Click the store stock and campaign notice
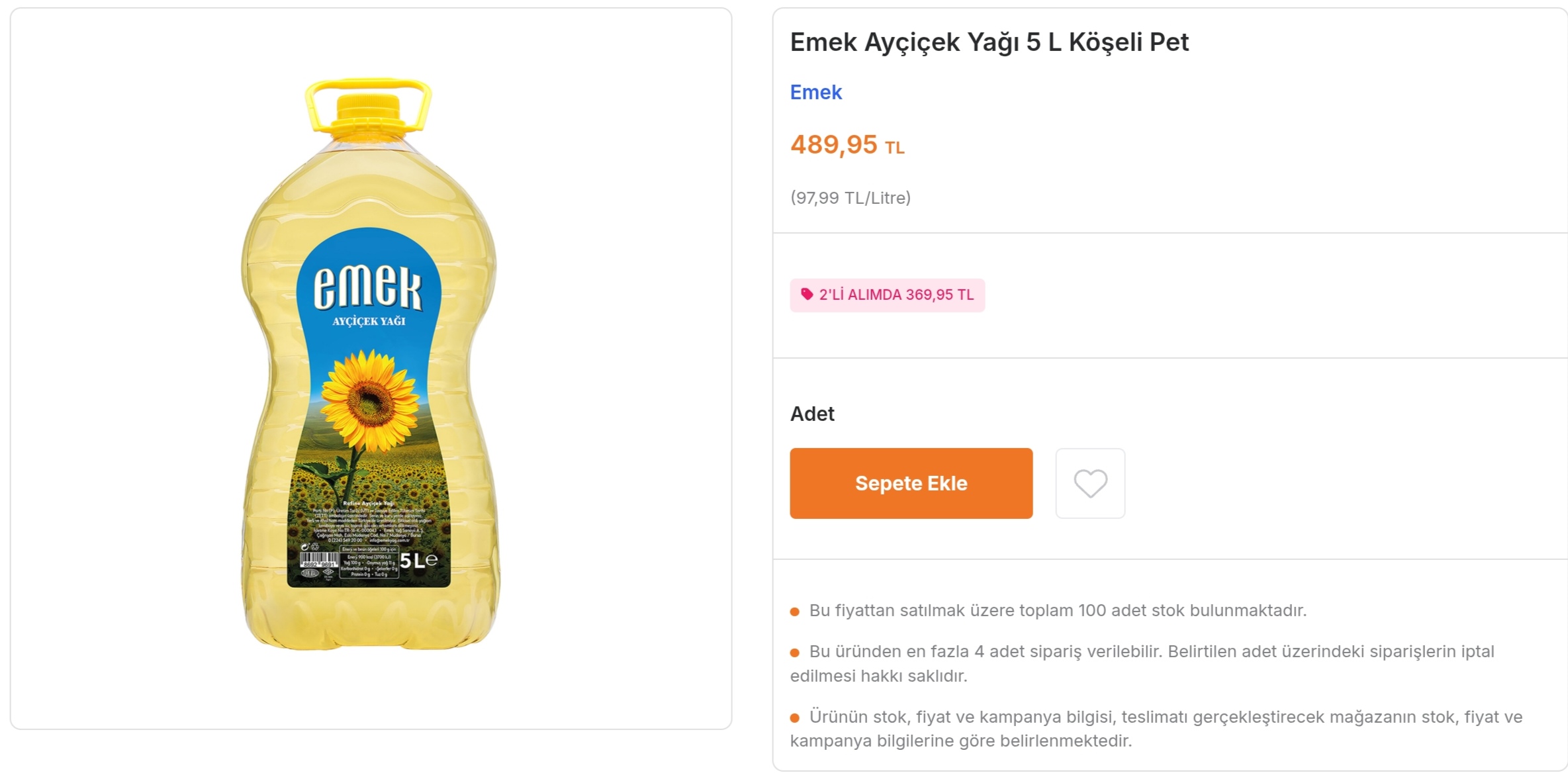Screen dimensions: 1568x783 click(x=1155, y=728)
